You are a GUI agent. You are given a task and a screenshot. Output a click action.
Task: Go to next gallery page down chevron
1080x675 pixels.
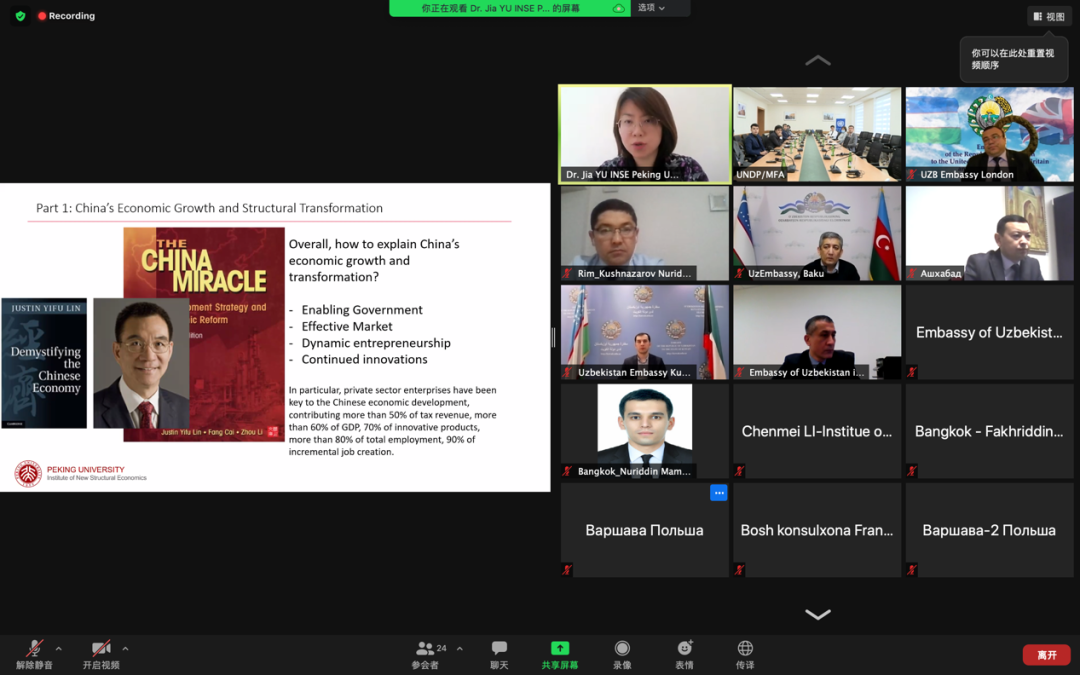818,614
